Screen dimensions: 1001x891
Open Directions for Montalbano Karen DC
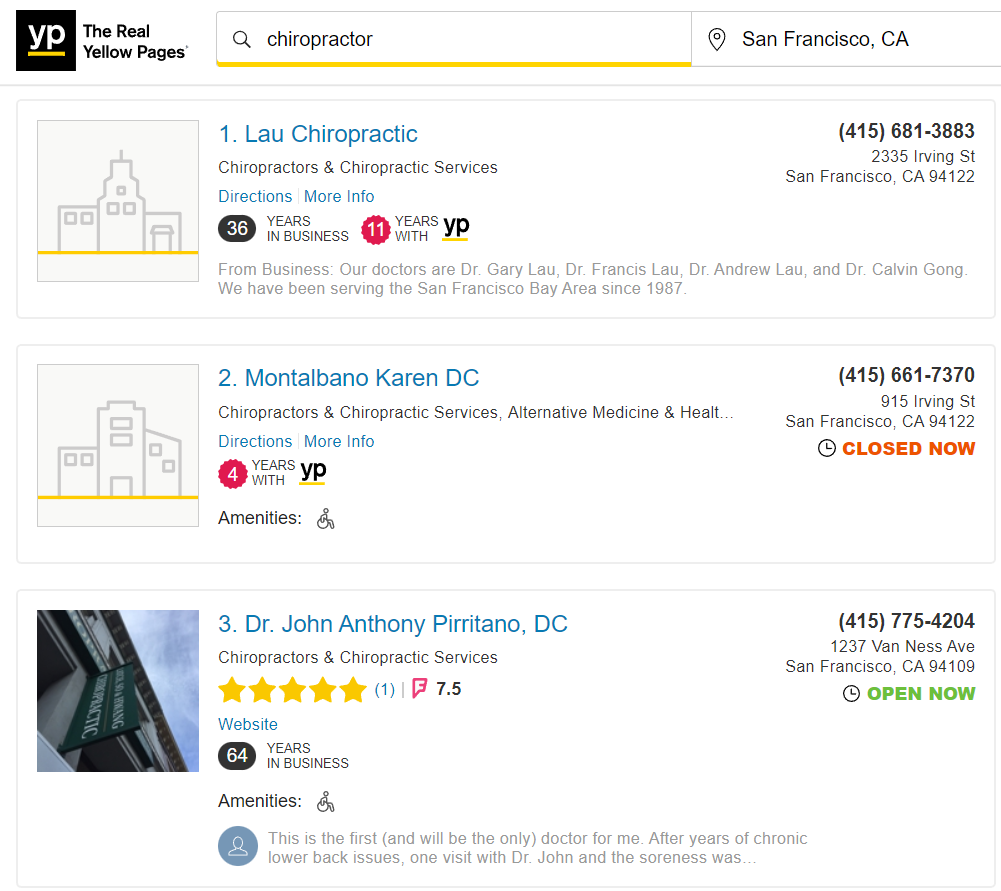coord(255,442)
